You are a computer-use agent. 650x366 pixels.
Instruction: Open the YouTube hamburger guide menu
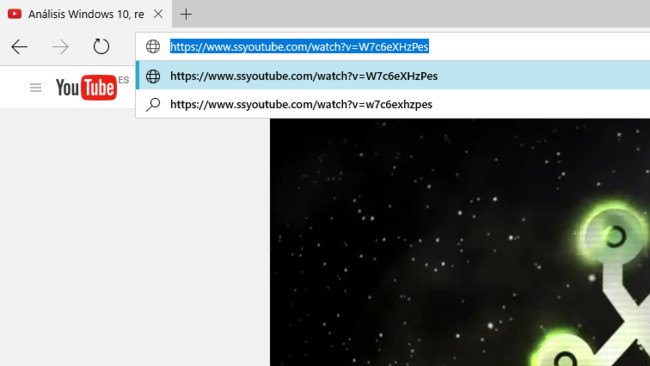pos(36,87)
